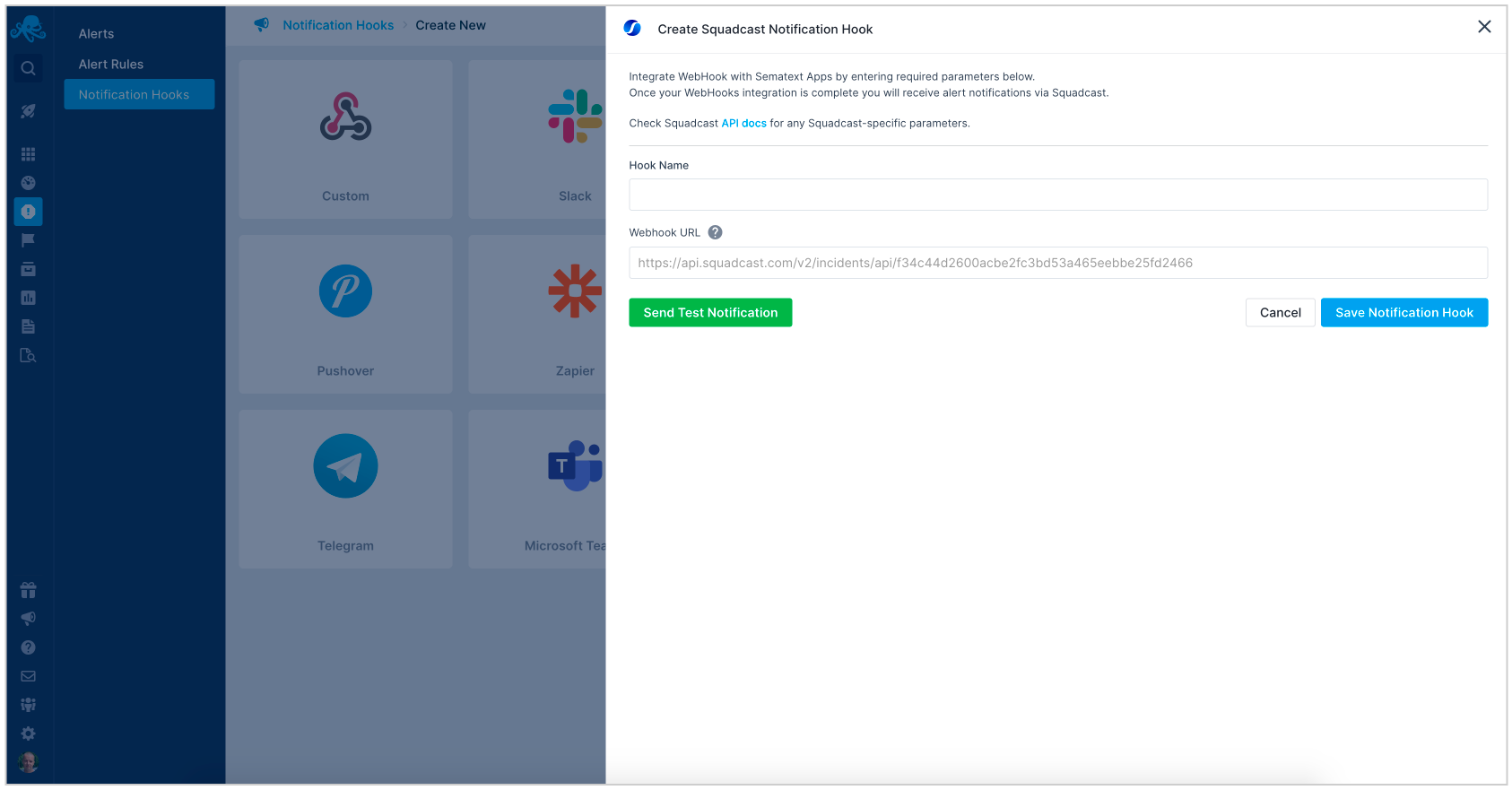
Task: Open the dashboards gauge icon
Action: tap(28, 183)
